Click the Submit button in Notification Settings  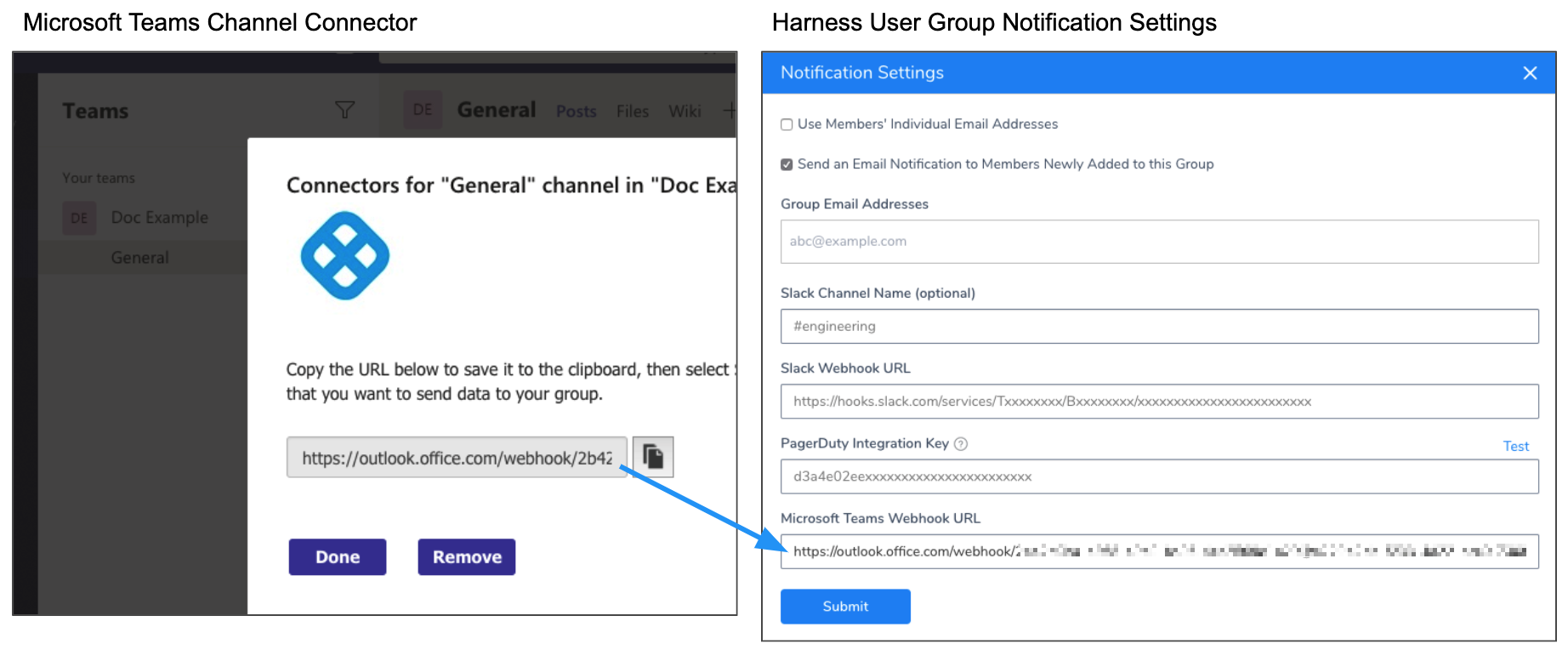point(845,607)
